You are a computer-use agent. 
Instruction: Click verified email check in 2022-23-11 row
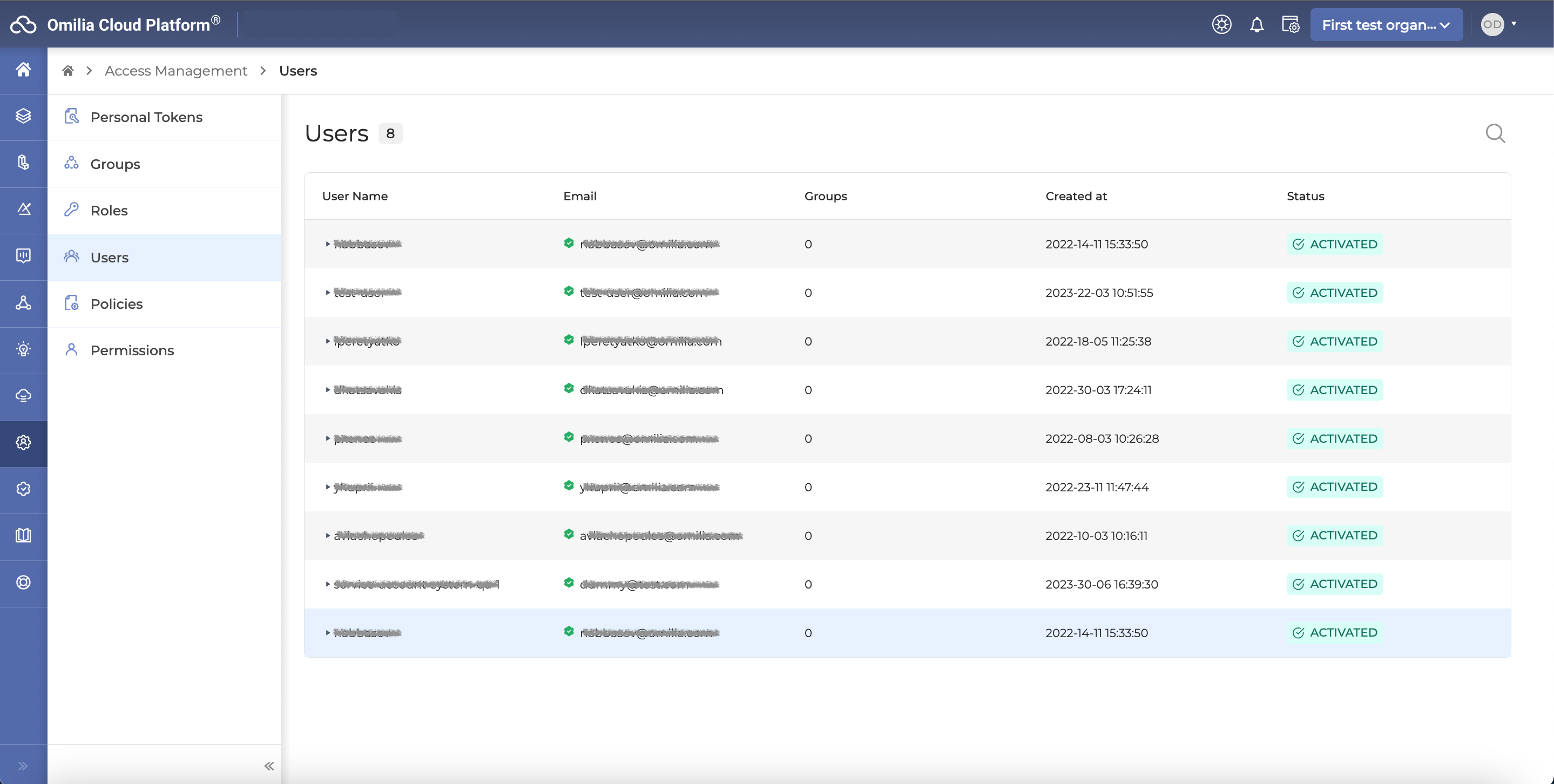click(568, 485)
